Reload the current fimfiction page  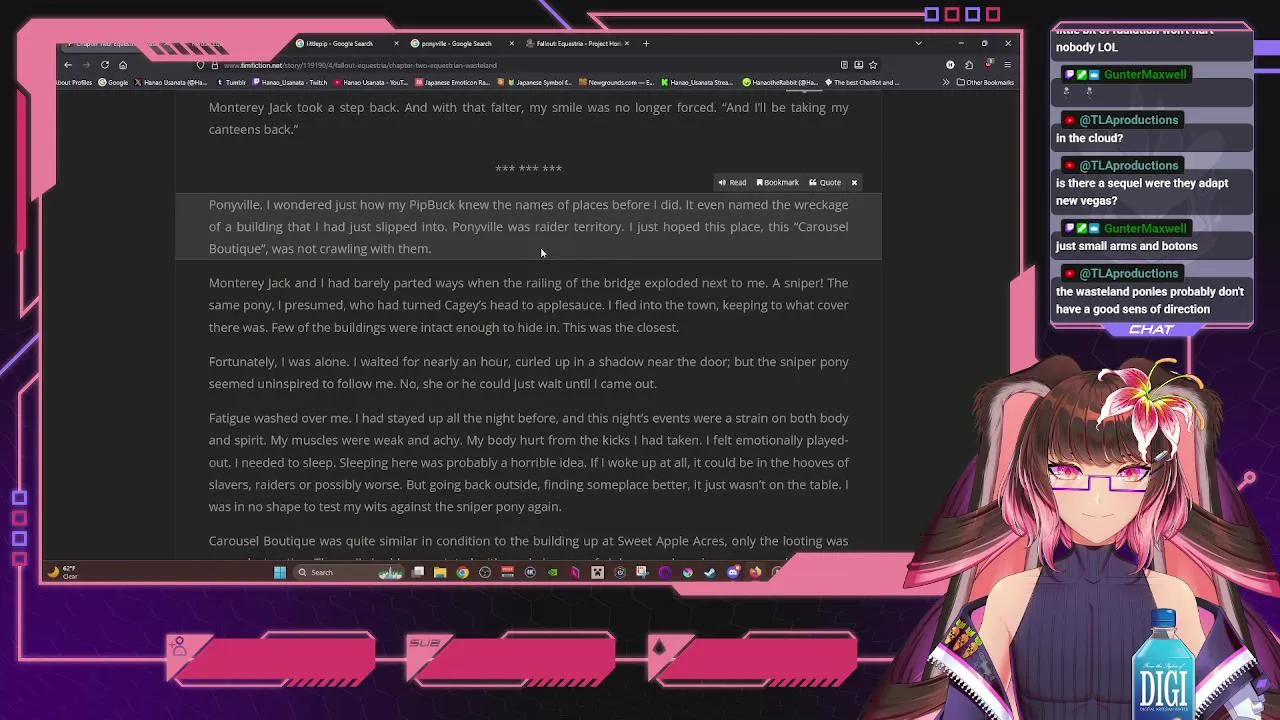[104, 65]
